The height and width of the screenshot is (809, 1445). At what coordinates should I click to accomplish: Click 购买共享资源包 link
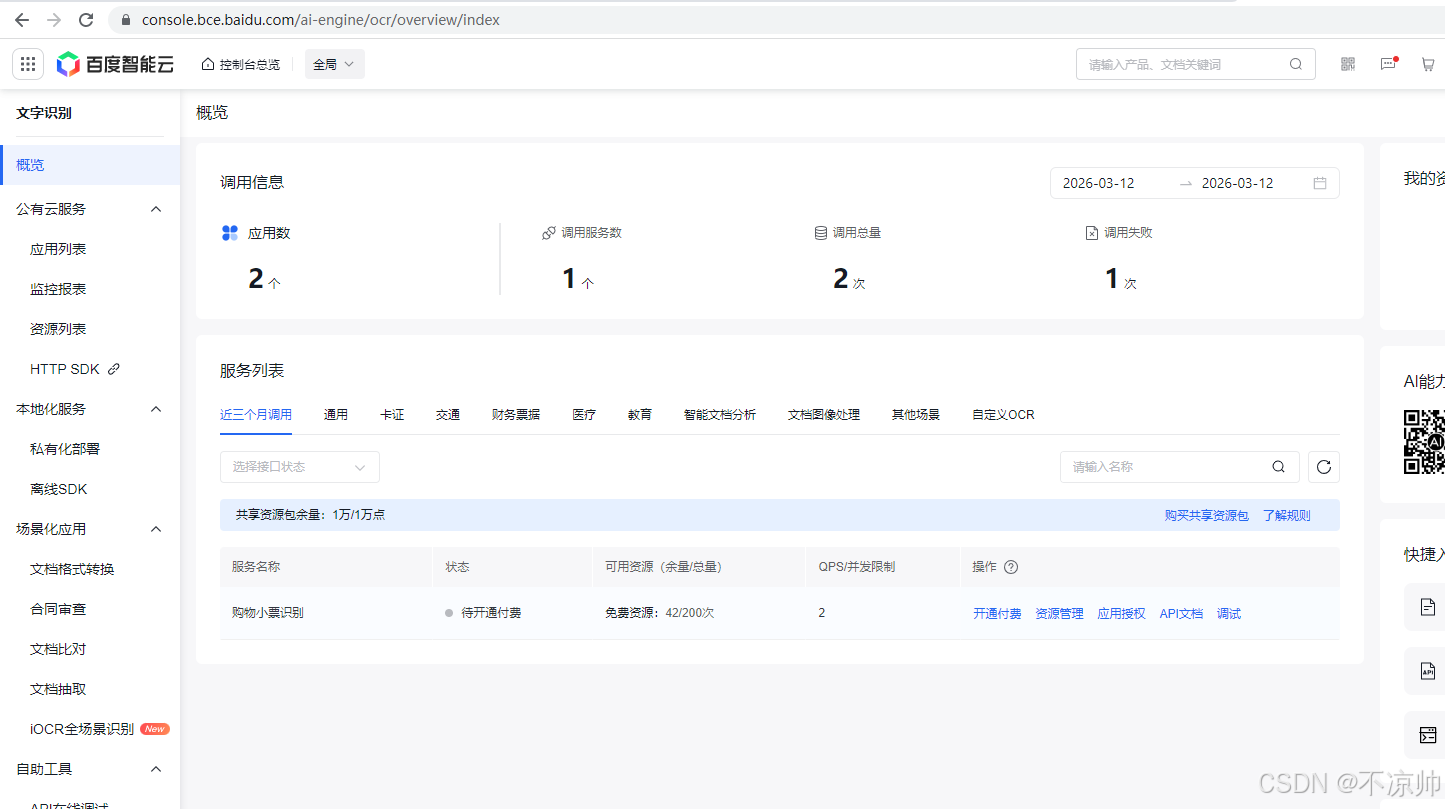tap(1206, 516)
